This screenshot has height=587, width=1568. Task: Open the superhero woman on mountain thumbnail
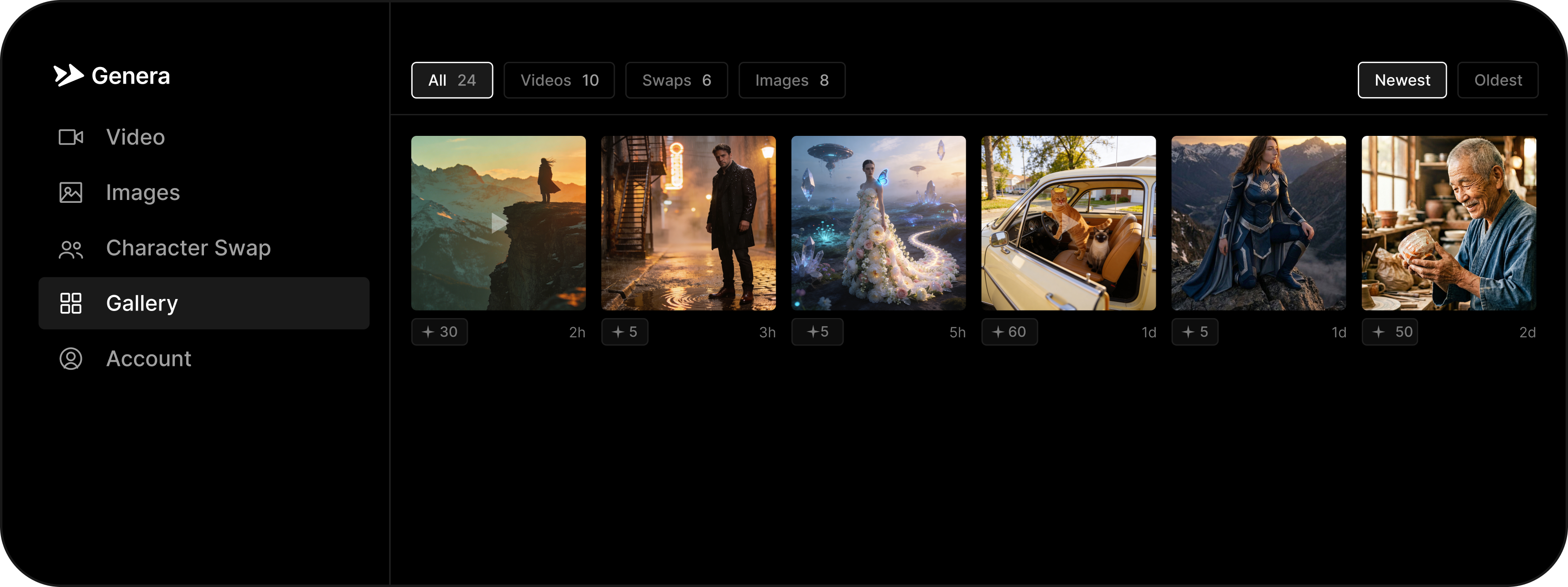[1258, 223]
